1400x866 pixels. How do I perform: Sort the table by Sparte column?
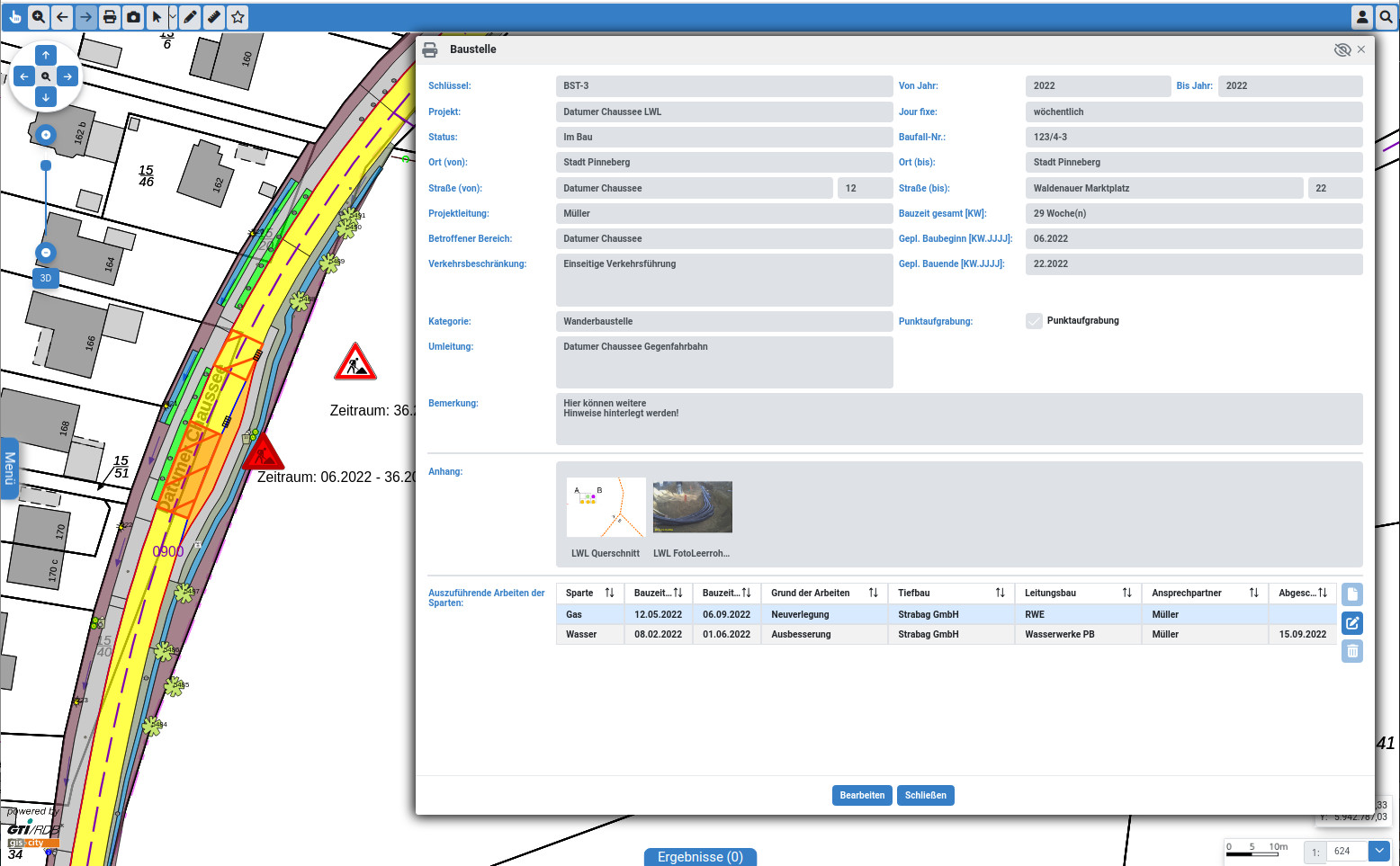point(609,593)
